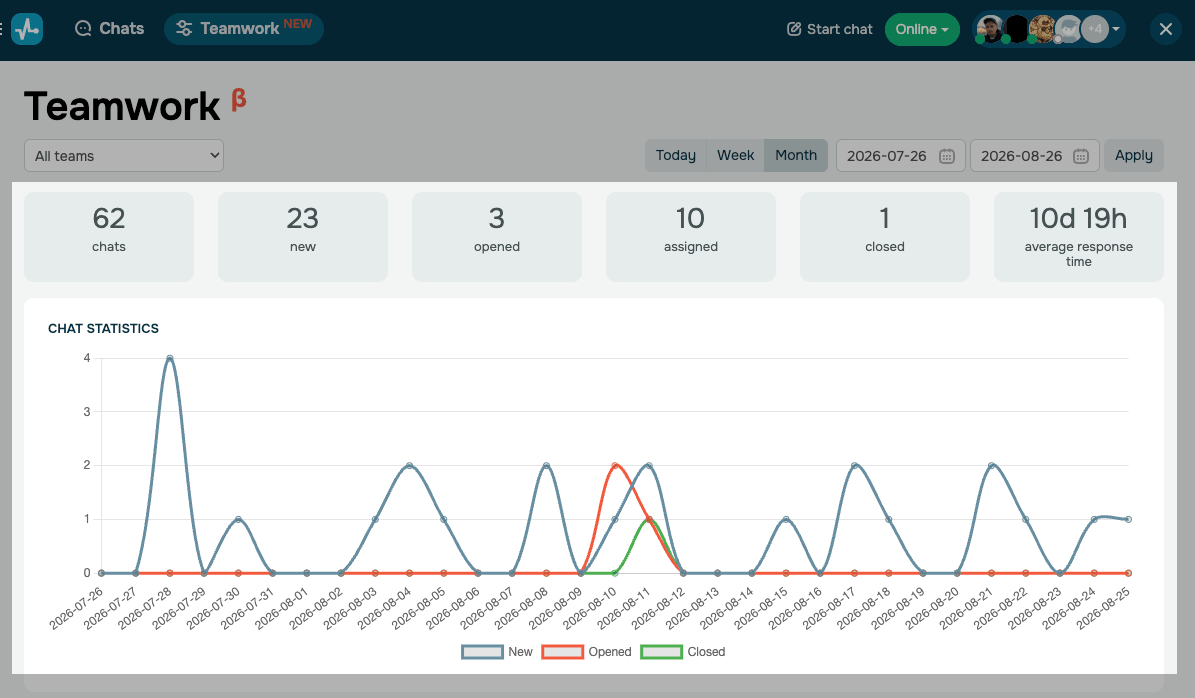Click the 2026-08-10 axis label
Viewport: 1195px width, 698px height.
pos(590,609)
